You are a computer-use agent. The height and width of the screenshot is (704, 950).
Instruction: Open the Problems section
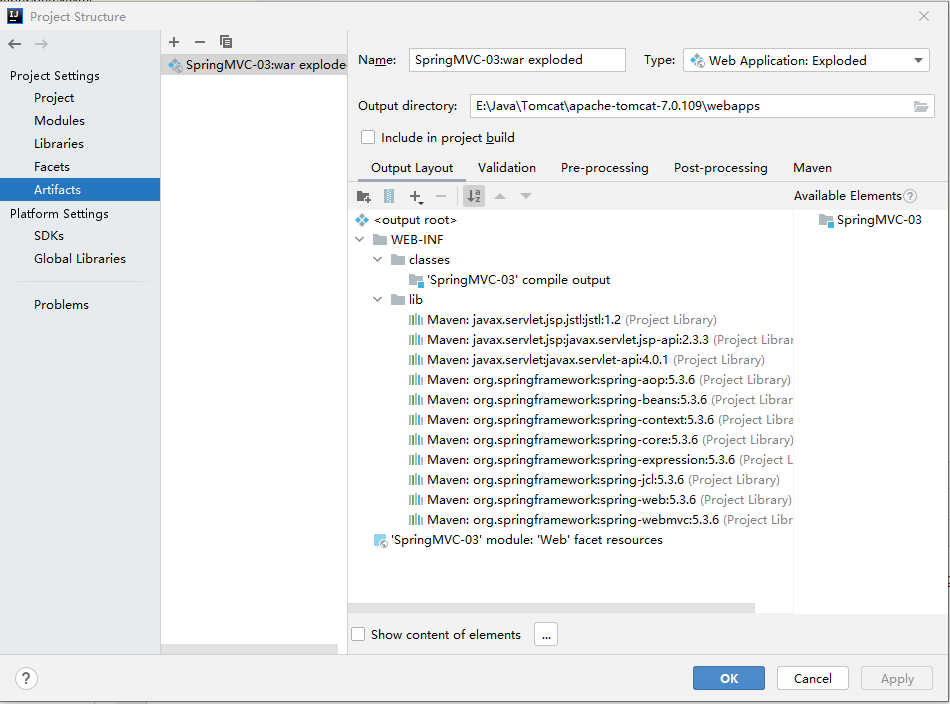pyautogui.click(x=61, y=305)
